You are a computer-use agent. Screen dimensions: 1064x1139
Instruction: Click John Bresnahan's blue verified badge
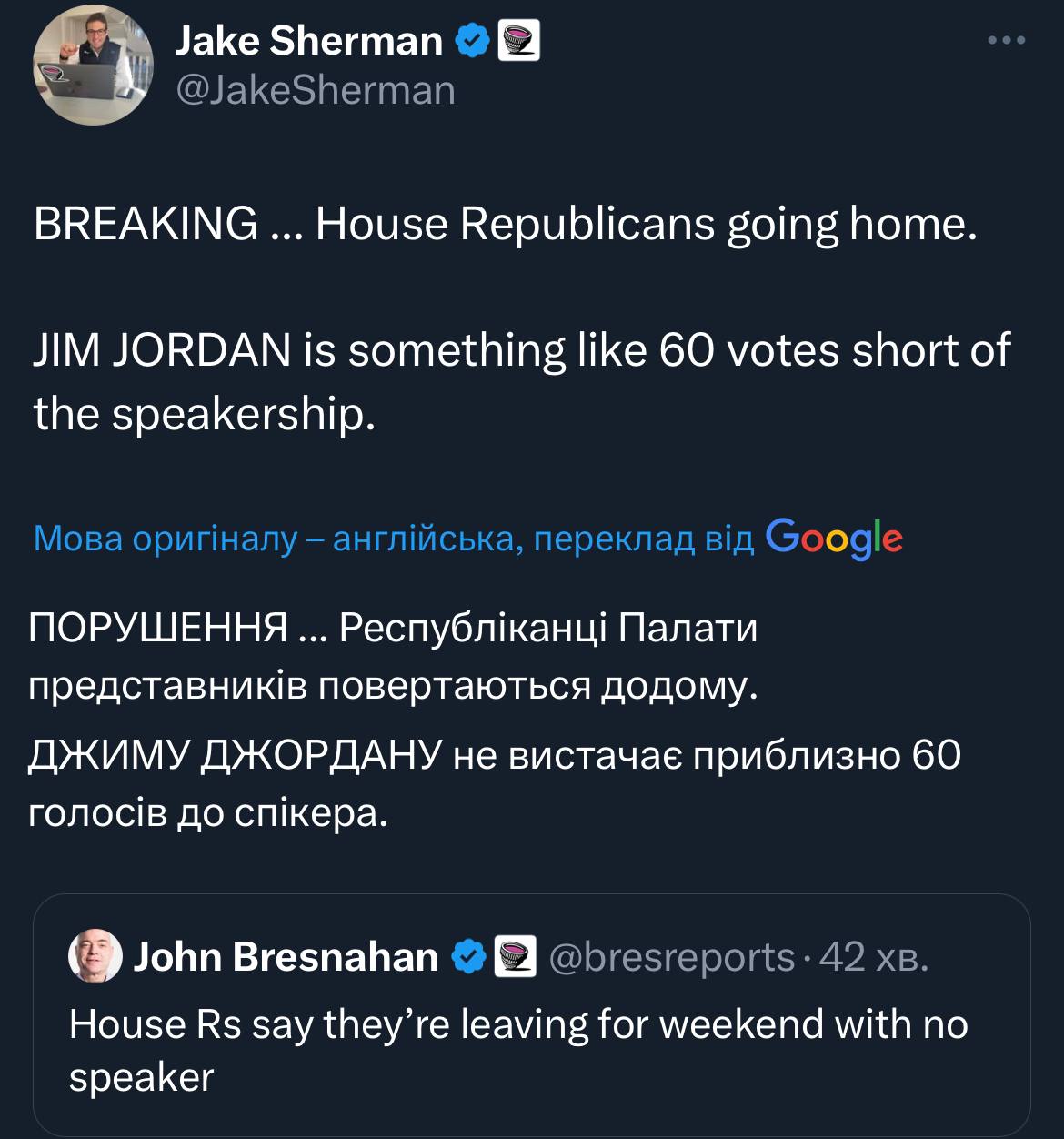pos(467,957)
